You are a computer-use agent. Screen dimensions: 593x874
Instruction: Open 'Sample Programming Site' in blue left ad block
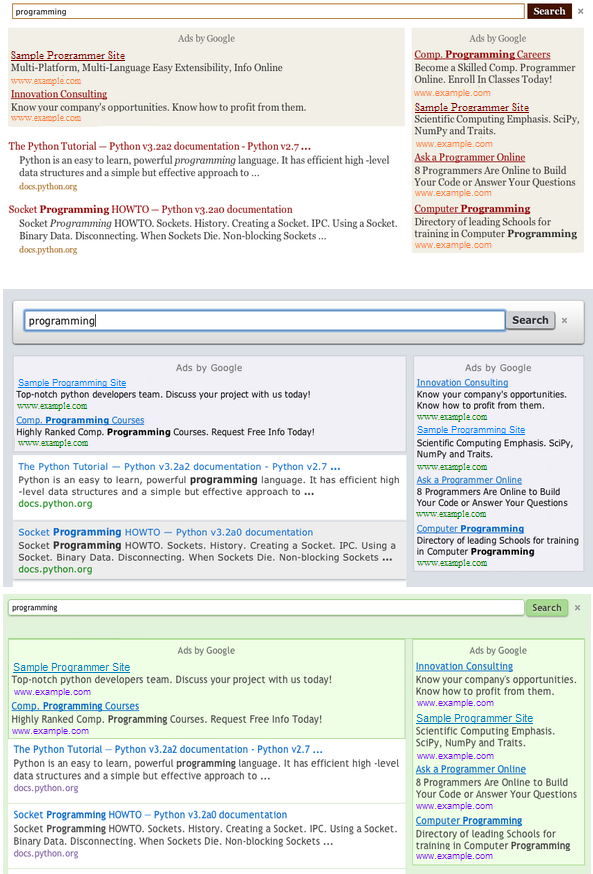(72, 382)
